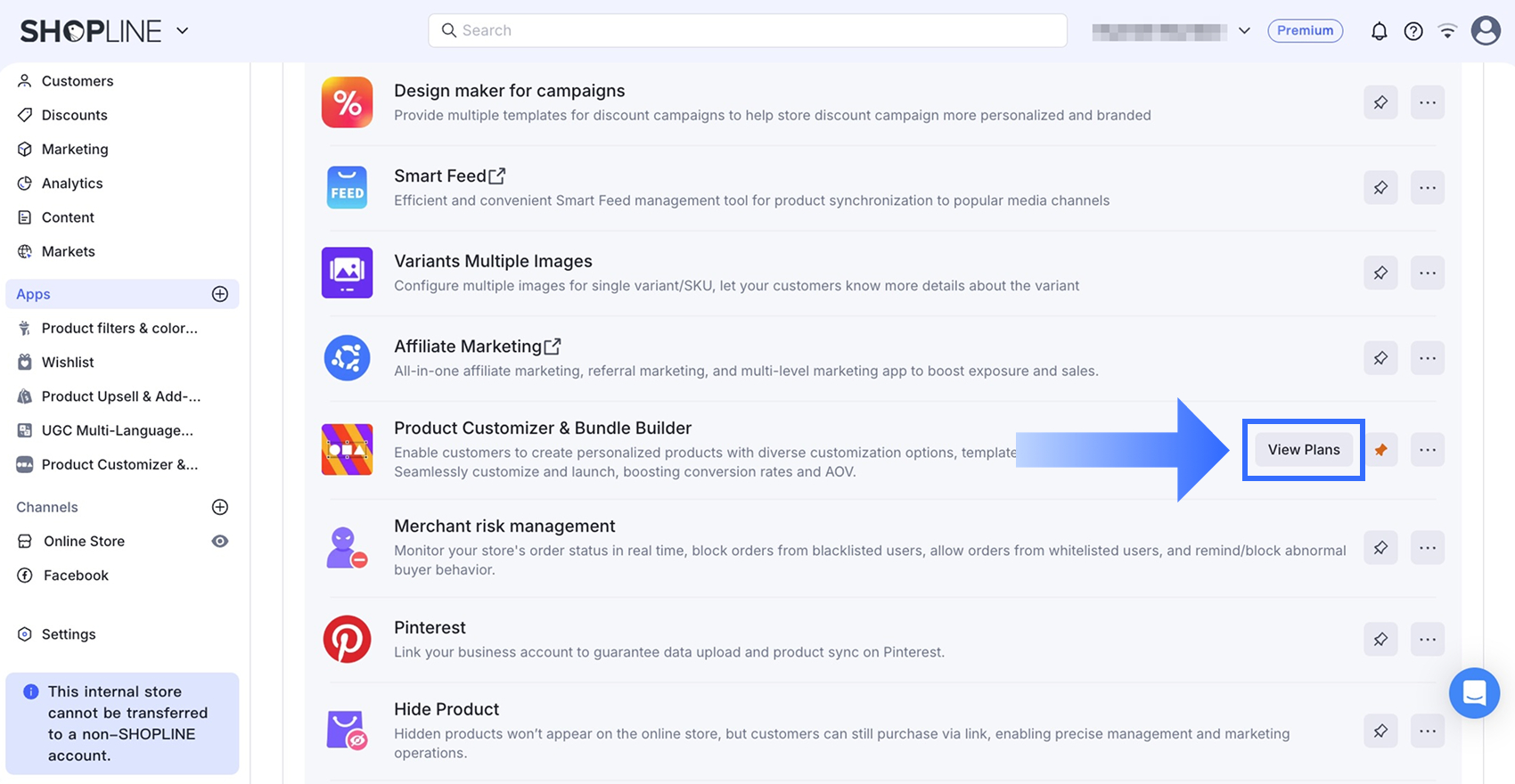Open the Product Customizer & Bundle Builder icon
This screenshot has width=1515, height=784.
point(347,449)
